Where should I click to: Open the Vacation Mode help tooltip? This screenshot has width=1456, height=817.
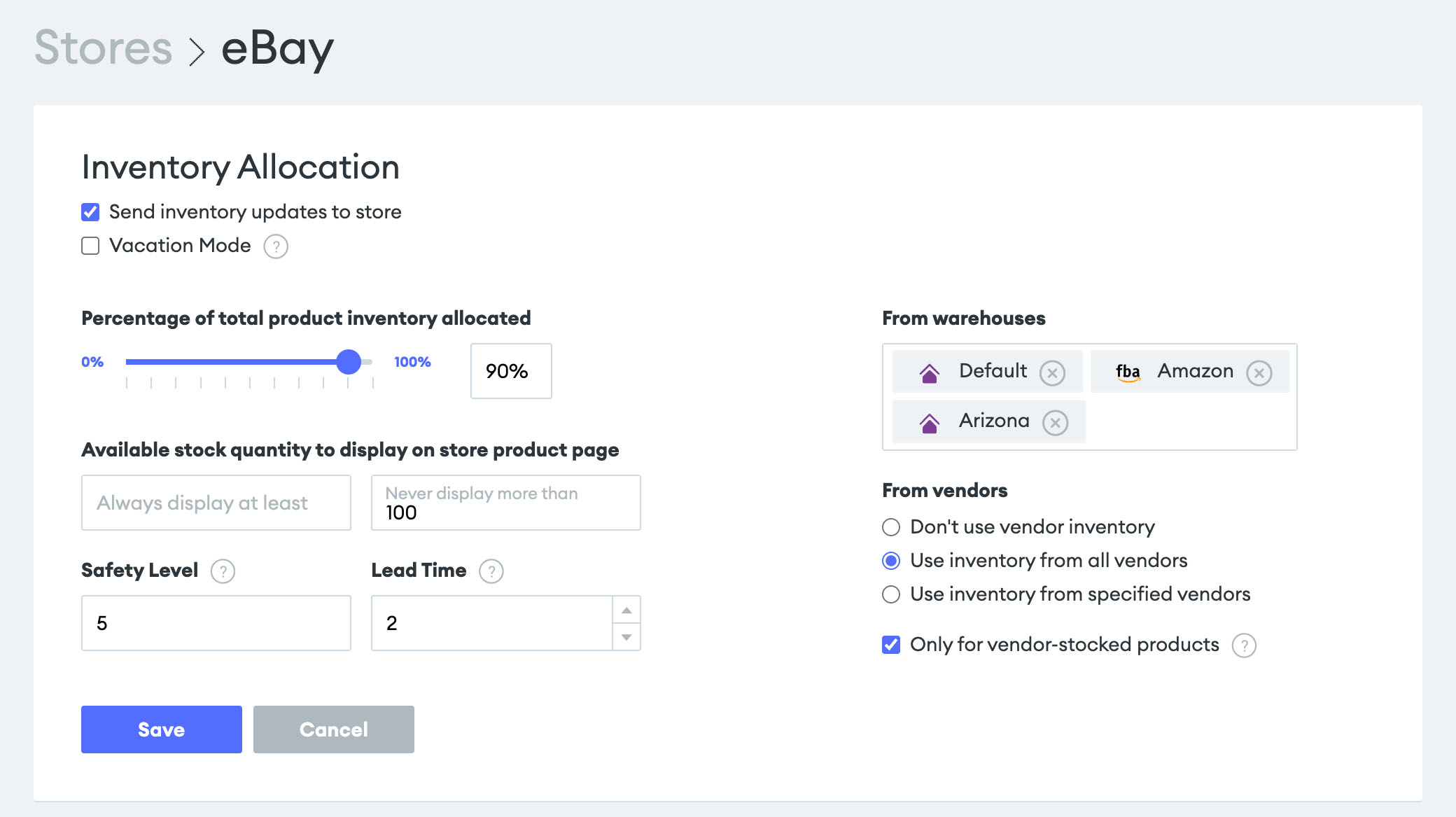[x=275, y=246]
